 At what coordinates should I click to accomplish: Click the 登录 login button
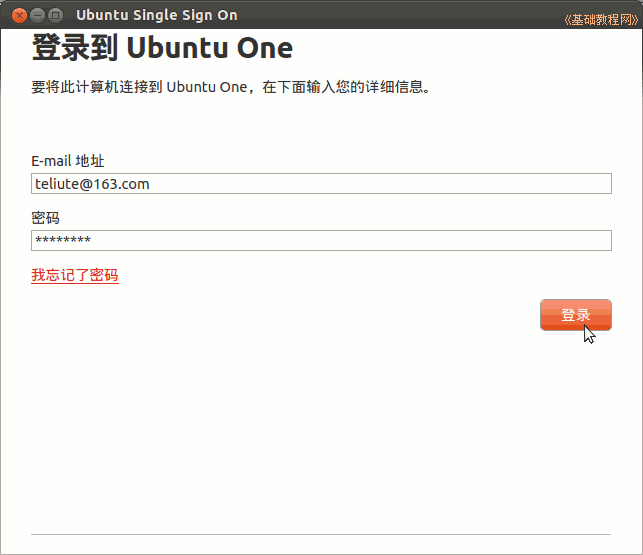pyautogui.click(x=576, y=315)
